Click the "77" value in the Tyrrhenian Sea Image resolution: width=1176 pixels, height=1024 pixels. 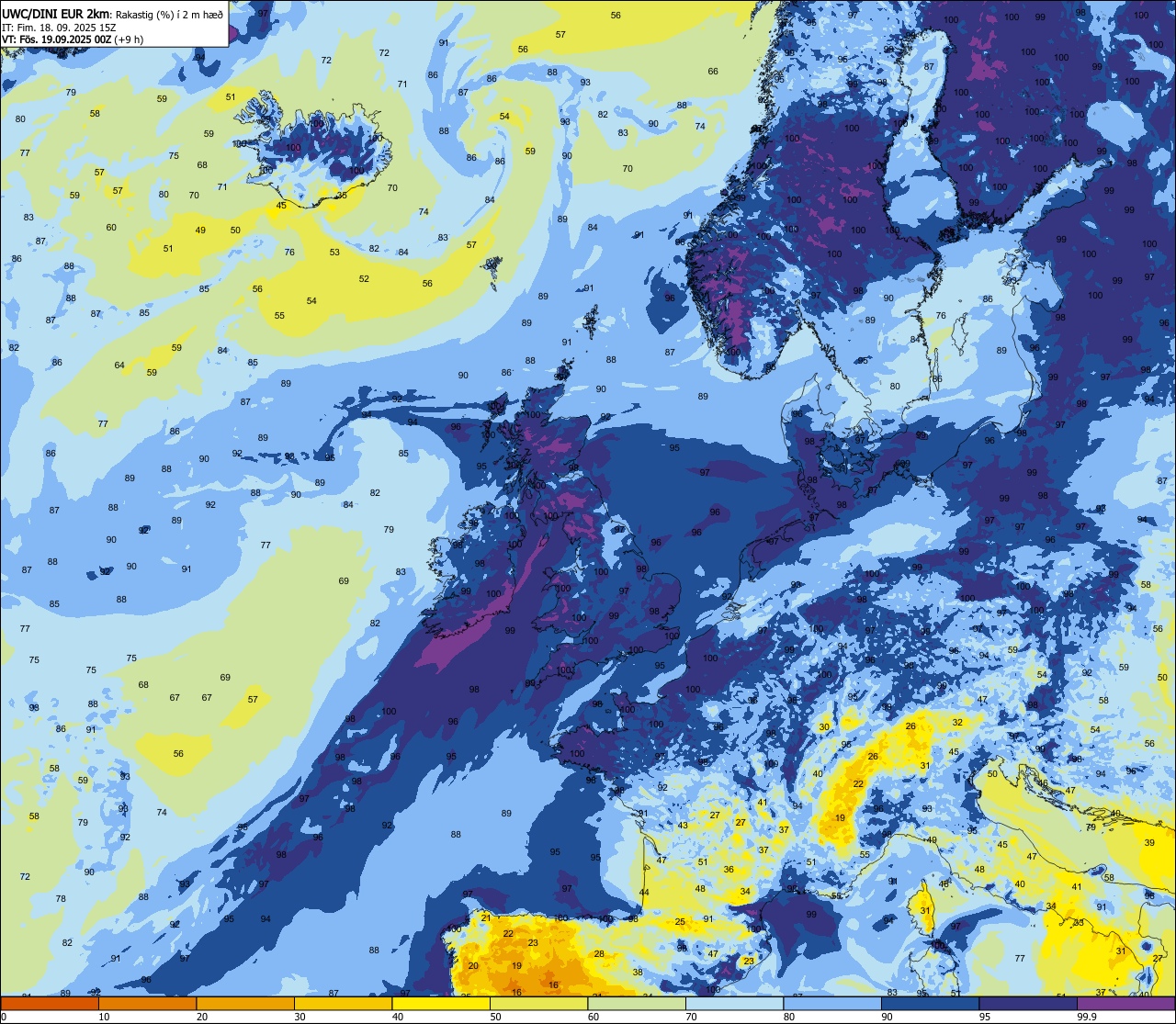point(1020,959)
